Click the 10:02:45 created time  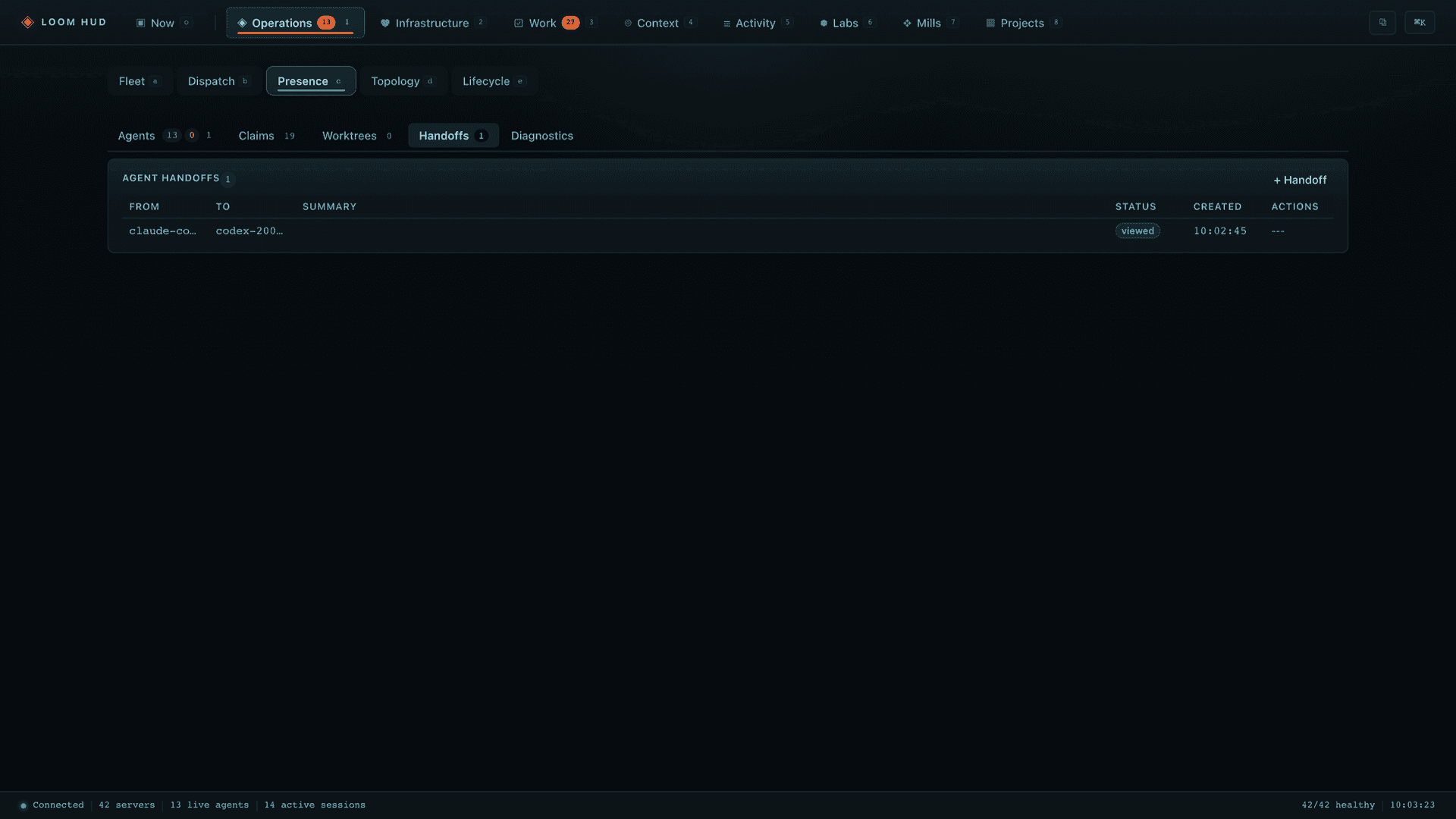coord(1219,231)
